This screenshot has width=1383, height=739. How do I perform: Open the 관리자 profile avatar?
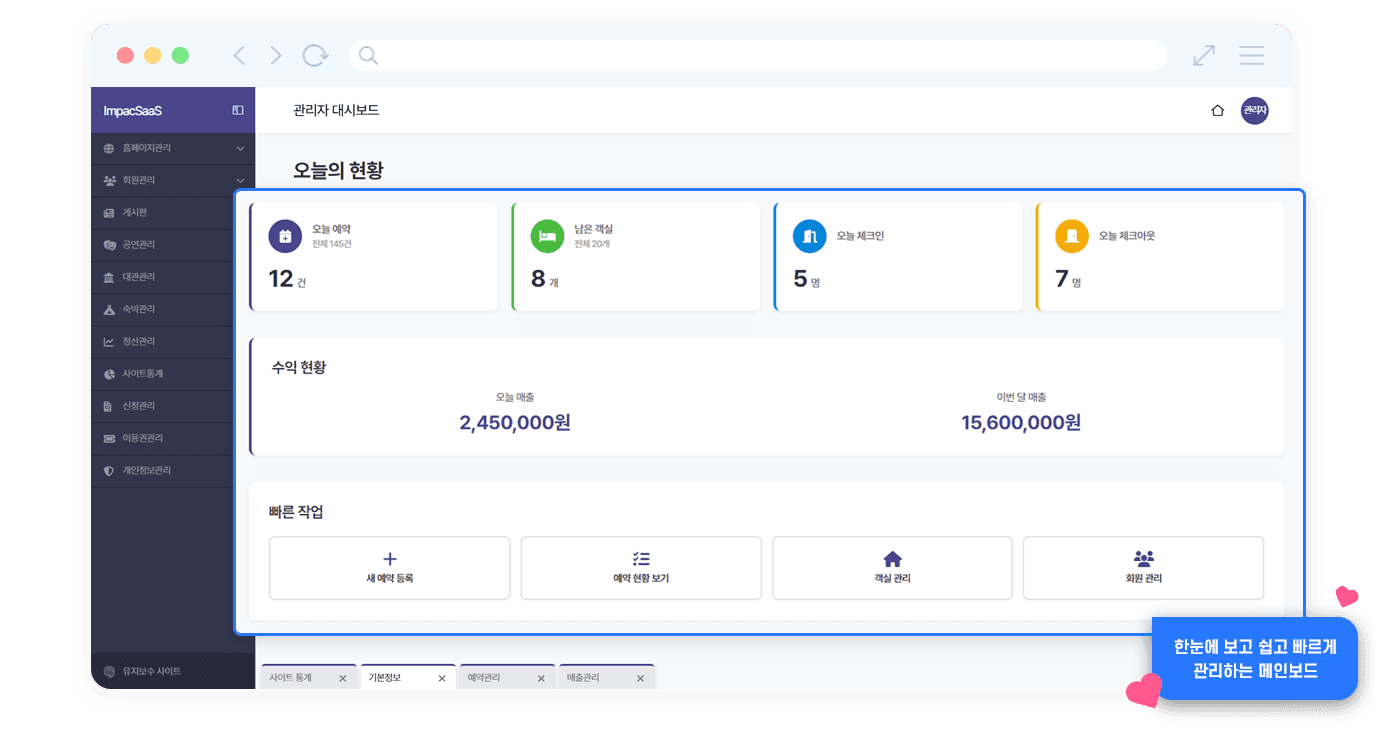(x=1254, y=110)
